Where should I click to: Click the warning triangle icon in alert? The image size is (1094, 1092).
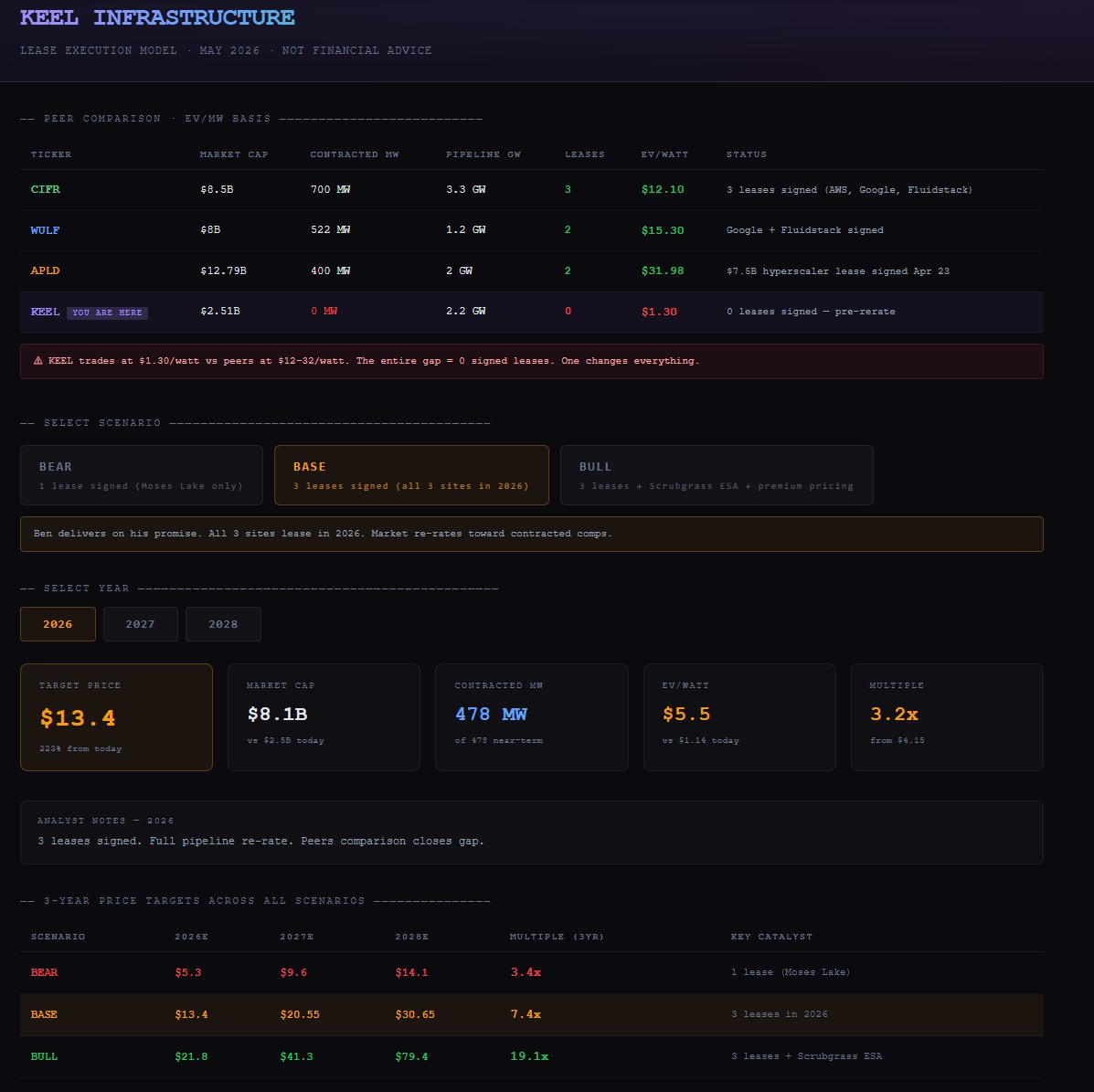(x=37, y=361)
